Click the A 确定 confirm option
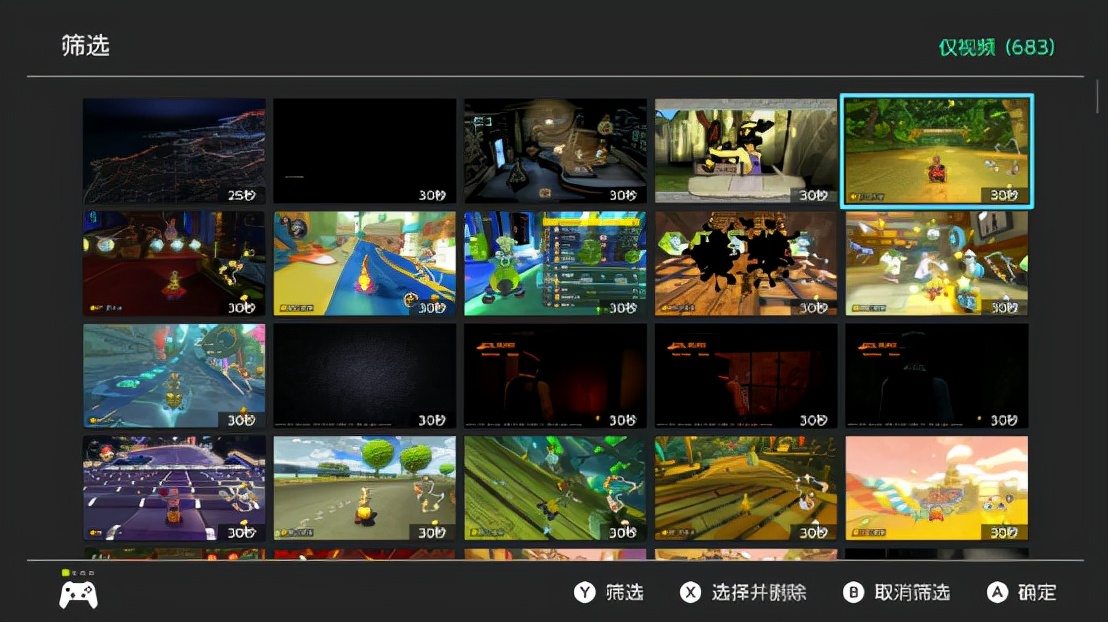Image resolution: width=1108 pixels, height=622 pixels. (x=1022, y=592)
